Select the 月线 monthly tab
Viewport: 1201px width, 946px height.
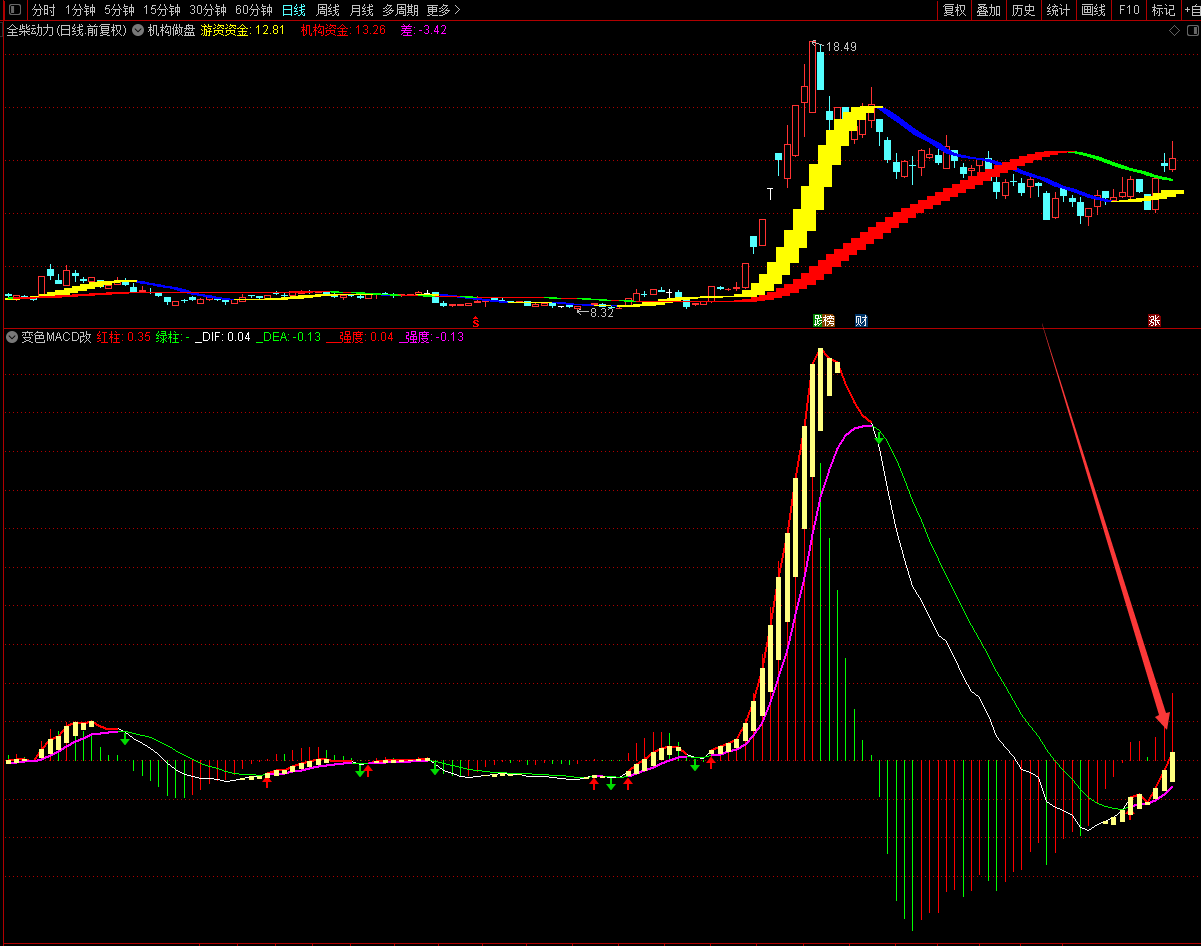tap(361, 10)
